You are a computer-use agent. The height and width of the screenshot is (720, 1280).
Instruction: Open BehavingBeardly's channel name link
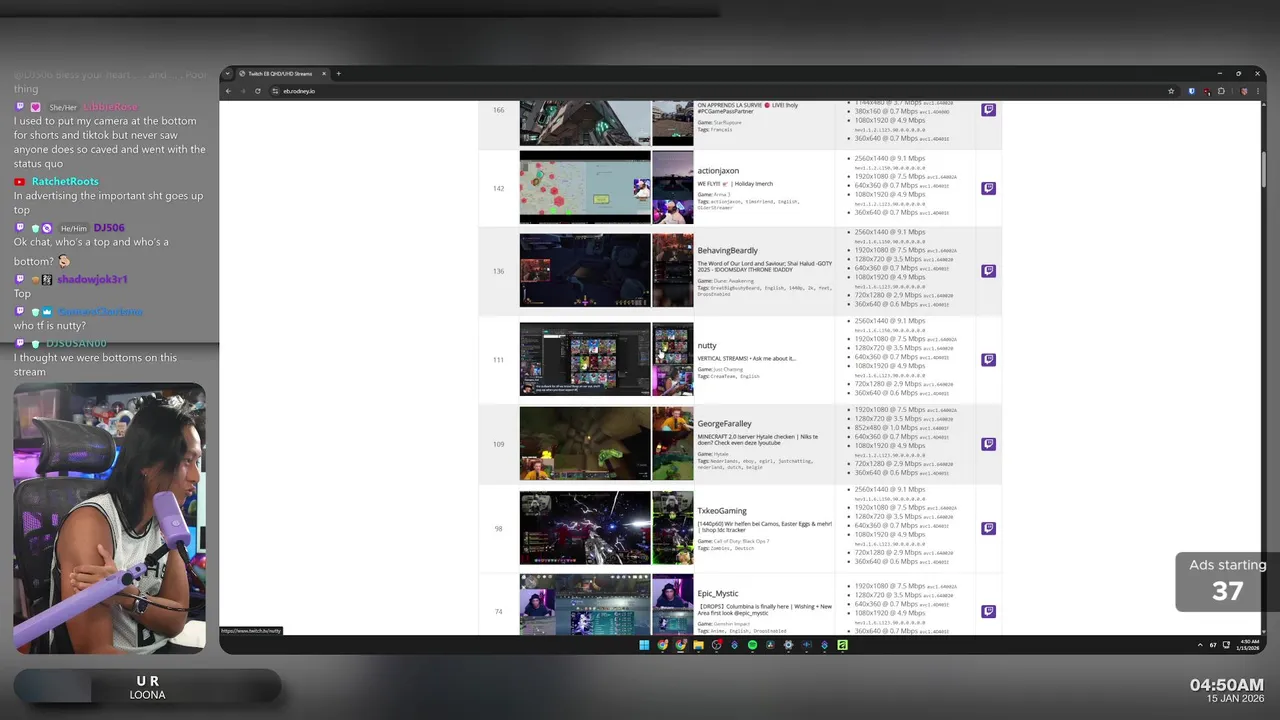click(x=727, y=251)
